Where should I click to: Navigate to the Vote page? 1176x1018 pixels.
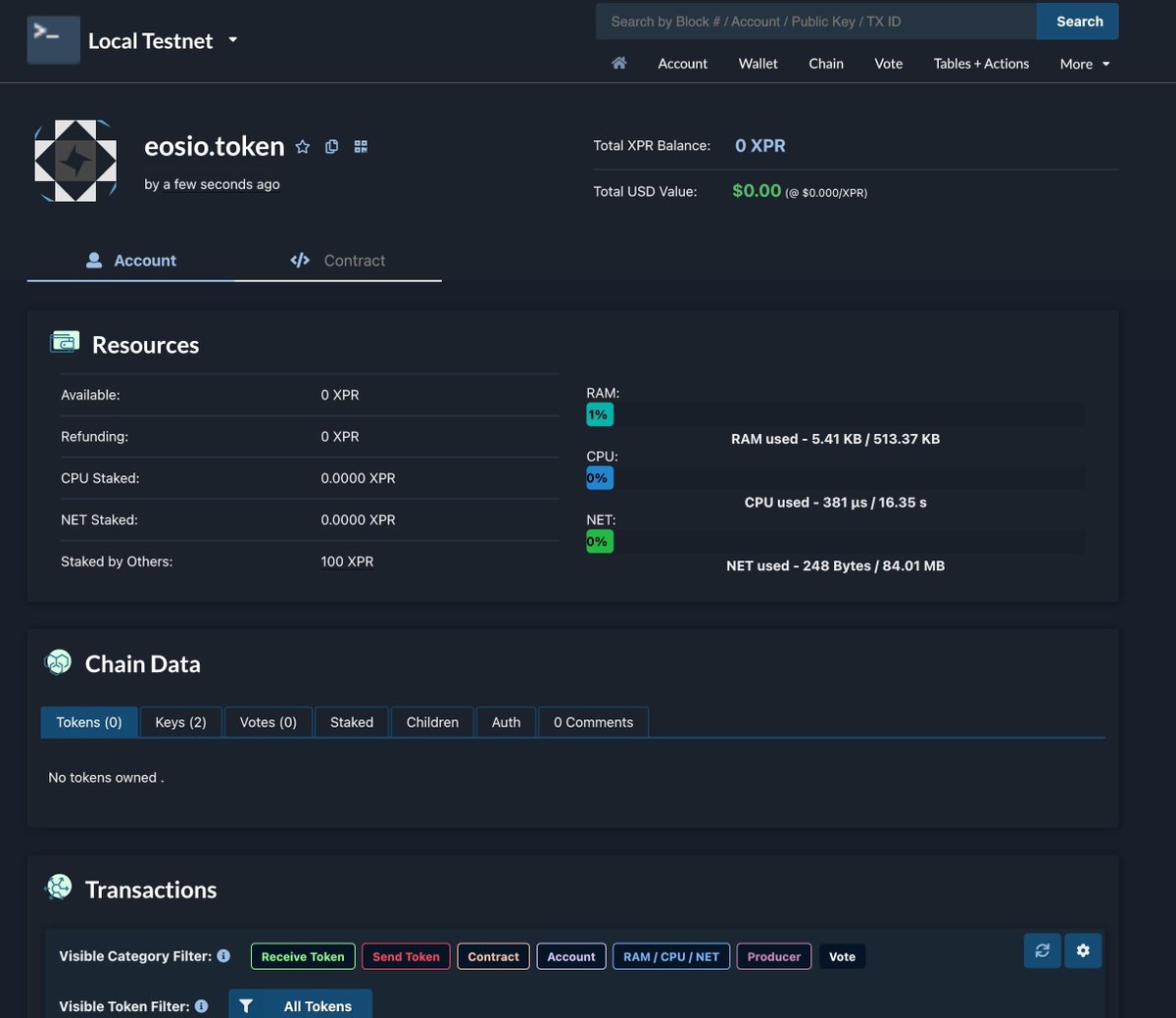click(x=888, y=63)
